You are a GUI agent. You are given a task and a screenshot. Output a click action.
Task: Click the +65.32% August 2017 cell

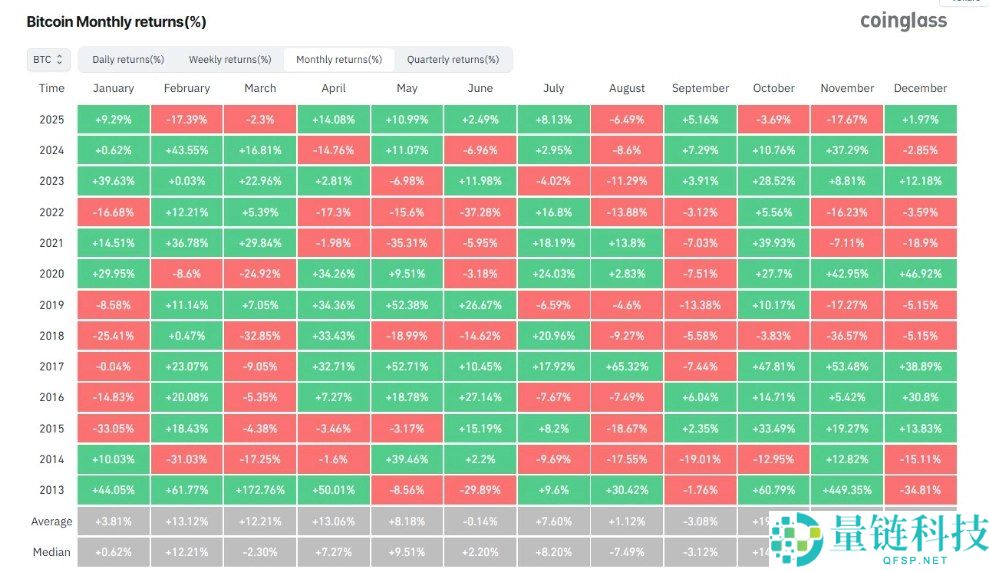tap(627, 367)
